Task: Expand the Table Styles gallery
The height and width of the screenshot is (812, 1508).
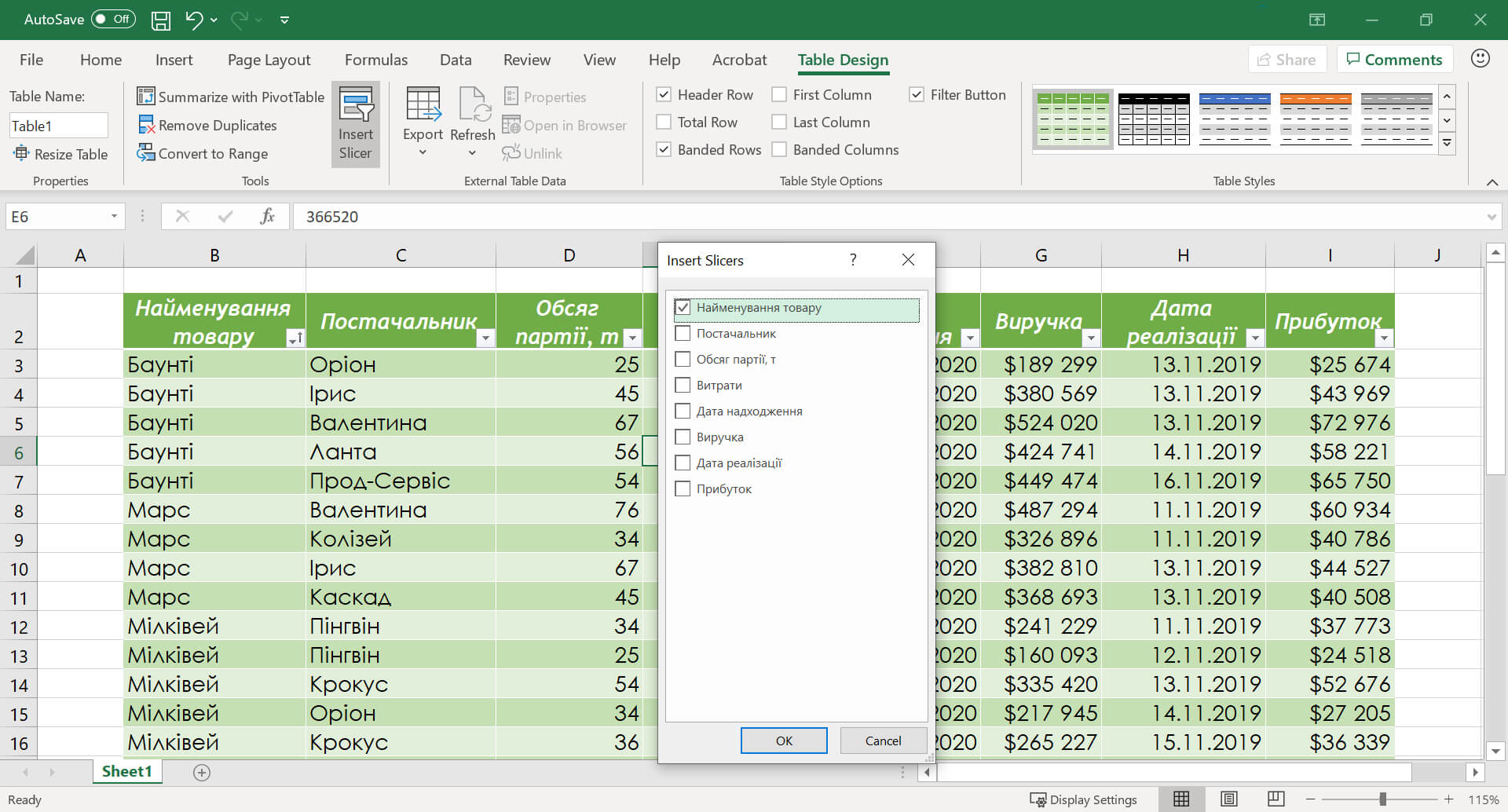Action: pyautogui.click(x=1447, y=143)
